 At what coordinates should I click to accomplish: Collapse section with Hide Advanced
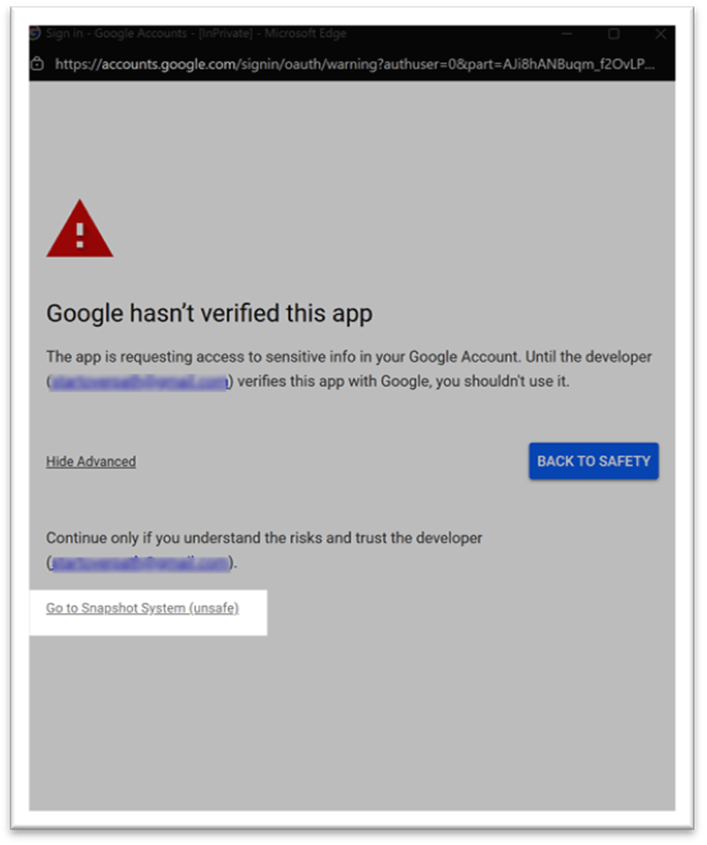pyautogui.click(x=91, y=461)
